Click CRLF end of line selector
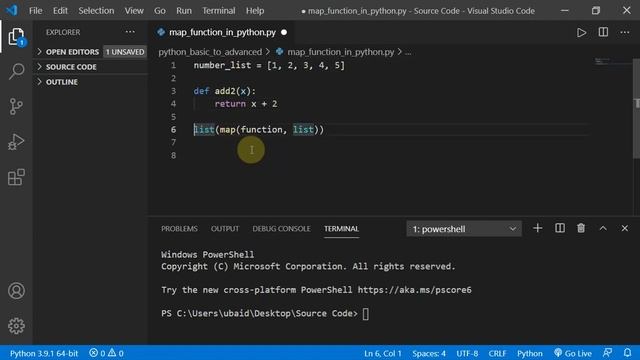The width and height of the screenshot is (640, 360). tap(497, 353)
